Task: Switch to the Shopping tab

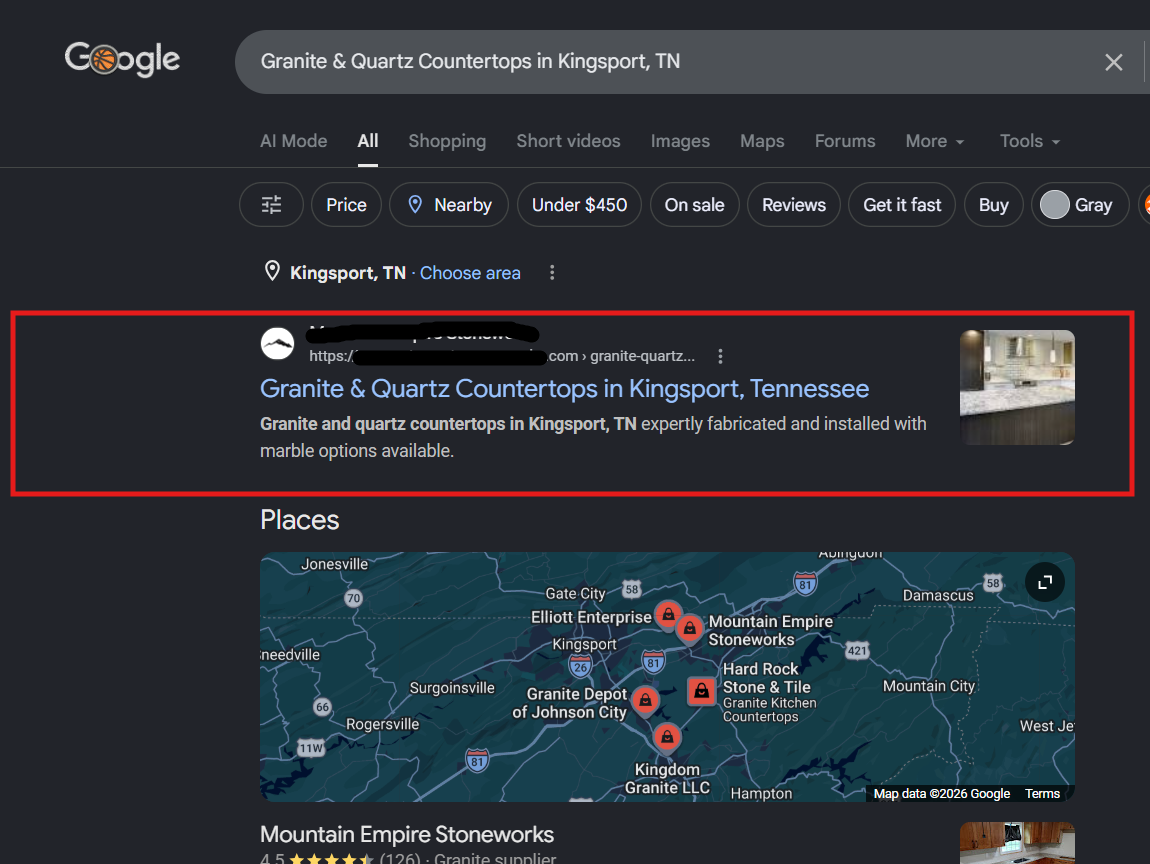Action: coord(447,141)
